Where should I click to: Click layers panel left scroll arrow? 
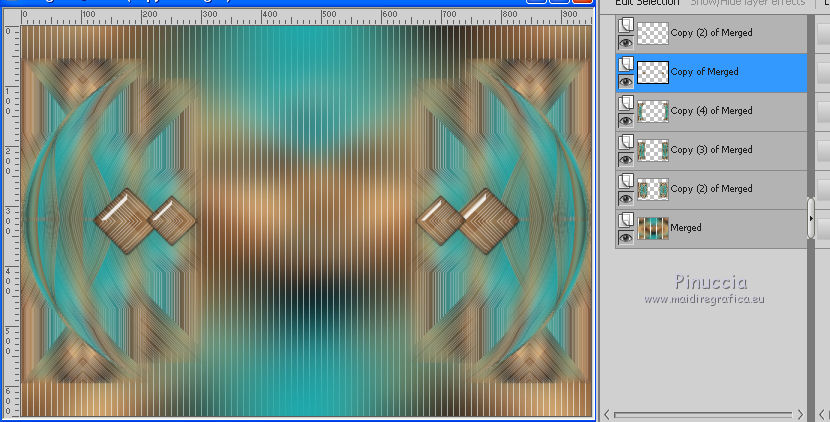click(x=607, y=415)
